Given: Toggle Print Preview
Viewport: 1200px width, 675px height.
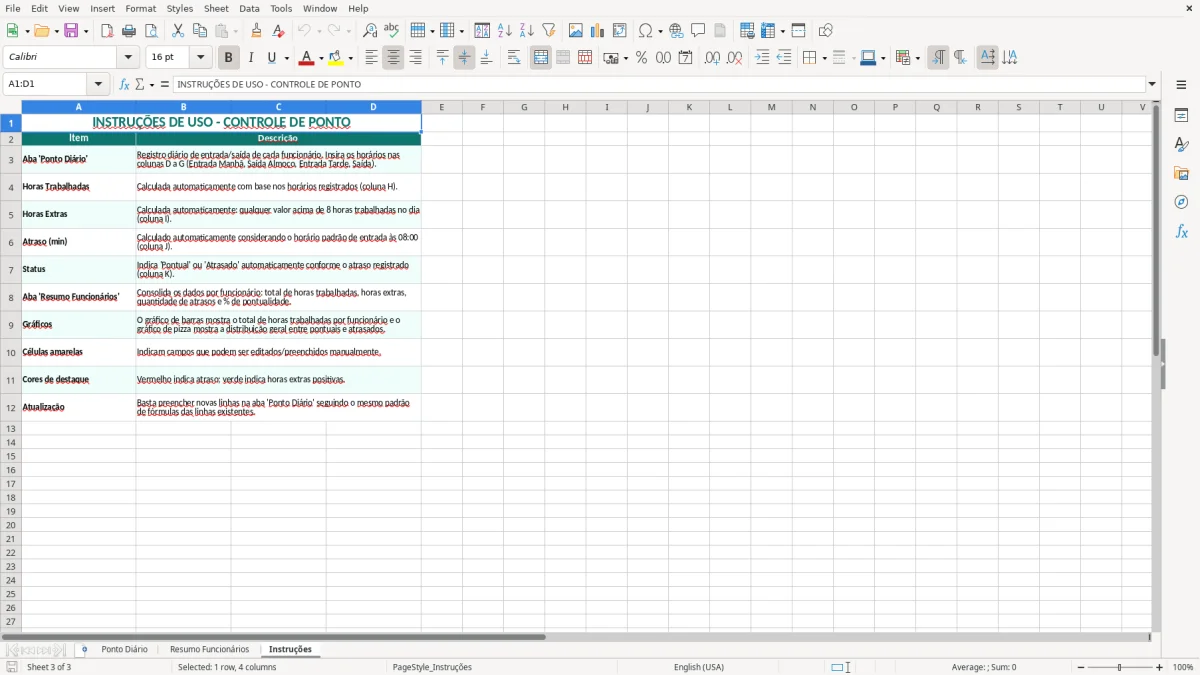Looking at the screenshot, I should coord(151,31).
